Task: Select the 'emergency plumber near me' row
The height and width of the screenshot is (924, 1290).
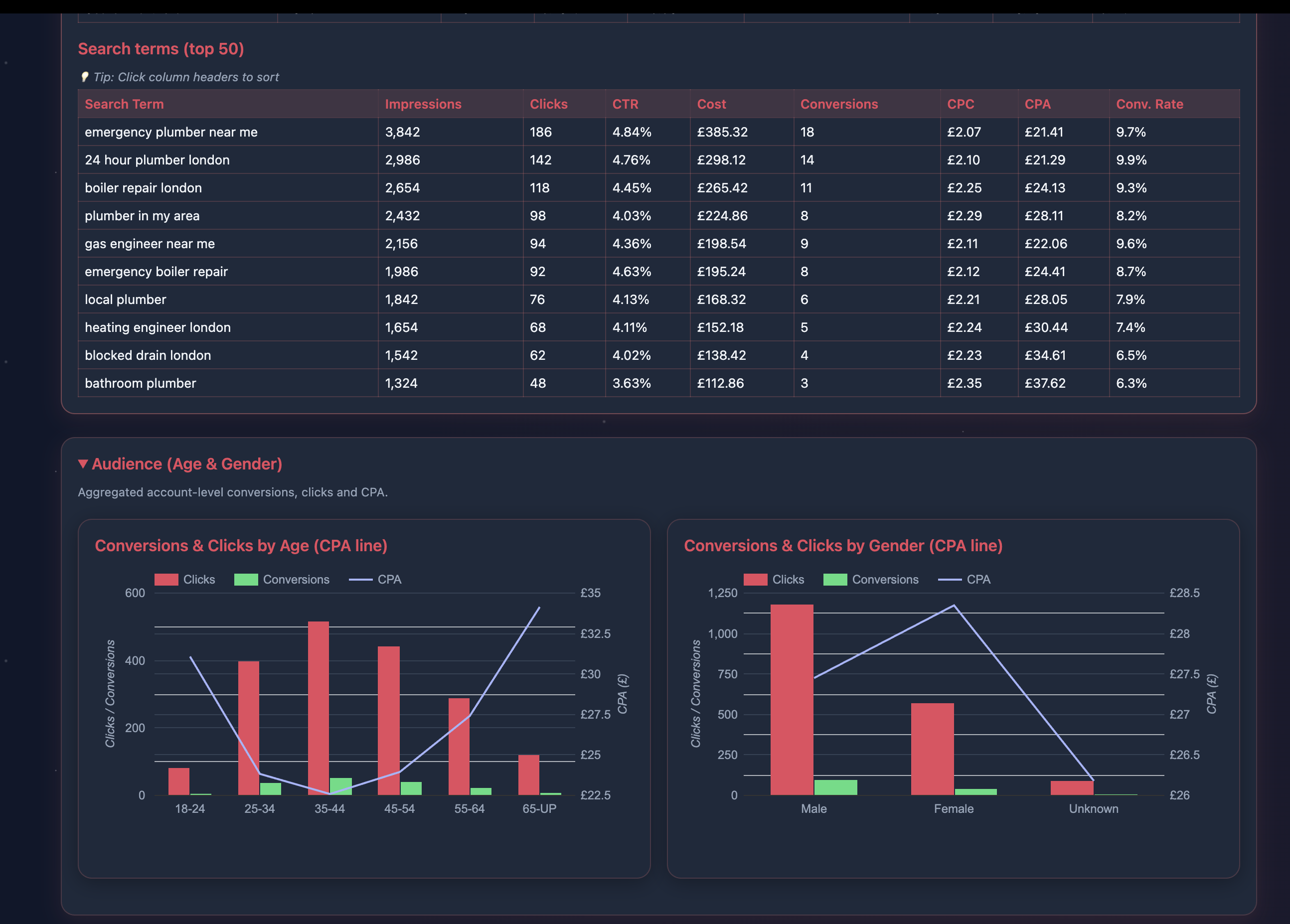Action: click(227, 132)
